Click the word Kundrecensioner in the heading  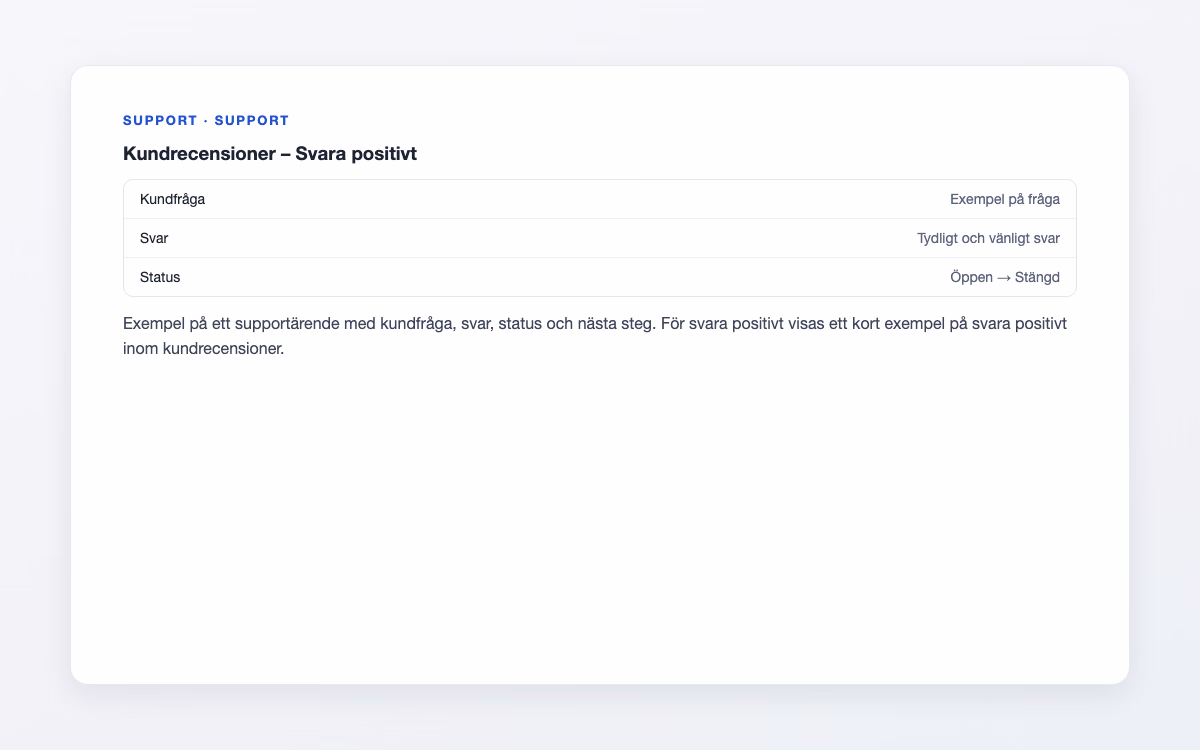pos(199,154)
